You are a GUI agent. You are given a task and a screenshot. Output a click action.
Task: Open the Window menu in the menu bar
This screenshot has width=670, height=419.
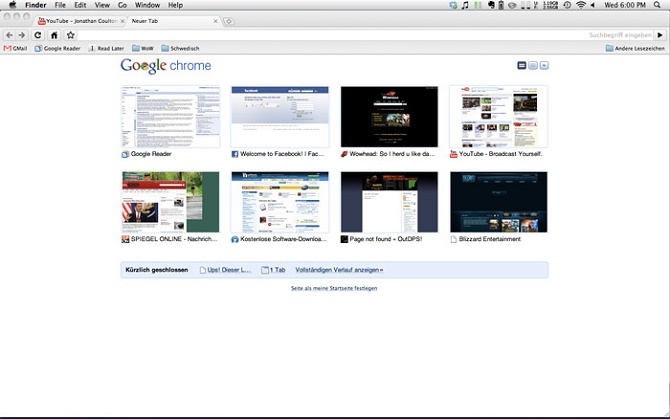(x=147, y=5)
